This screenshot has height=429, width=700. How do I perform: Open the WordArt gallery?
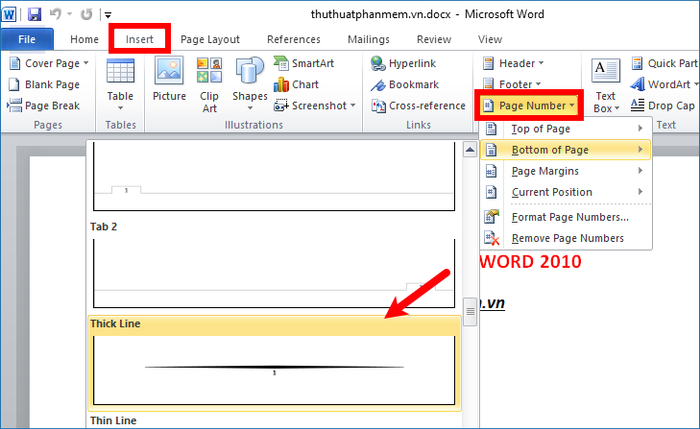pos(664,84)
